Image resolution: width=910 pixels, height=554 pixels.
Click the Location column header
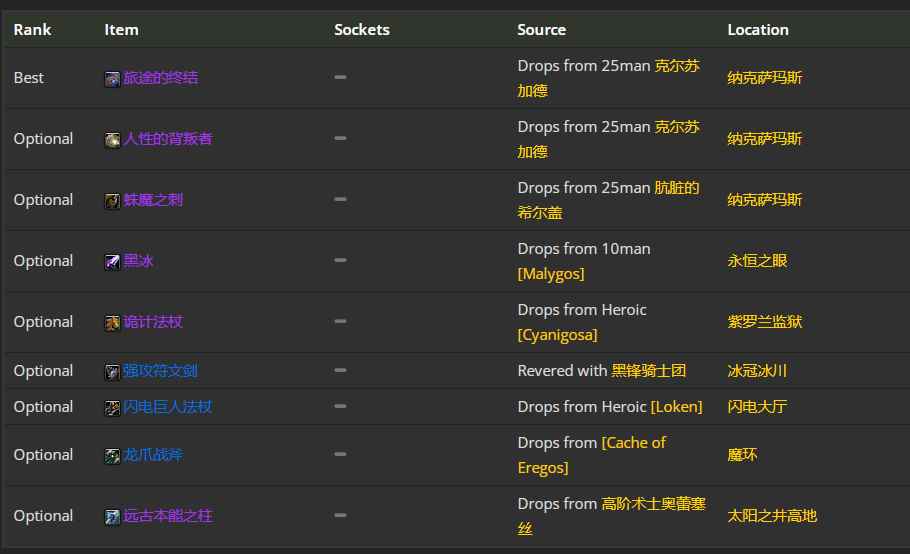tap(758, 30)
